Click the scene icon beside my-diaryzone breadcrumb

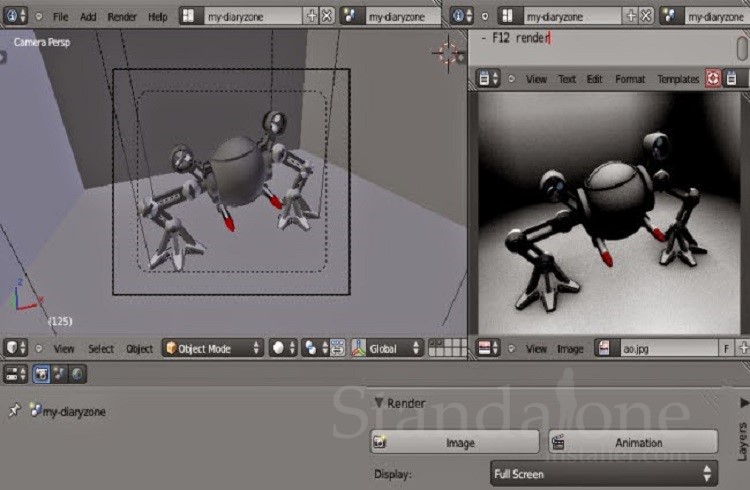(36, 410)
